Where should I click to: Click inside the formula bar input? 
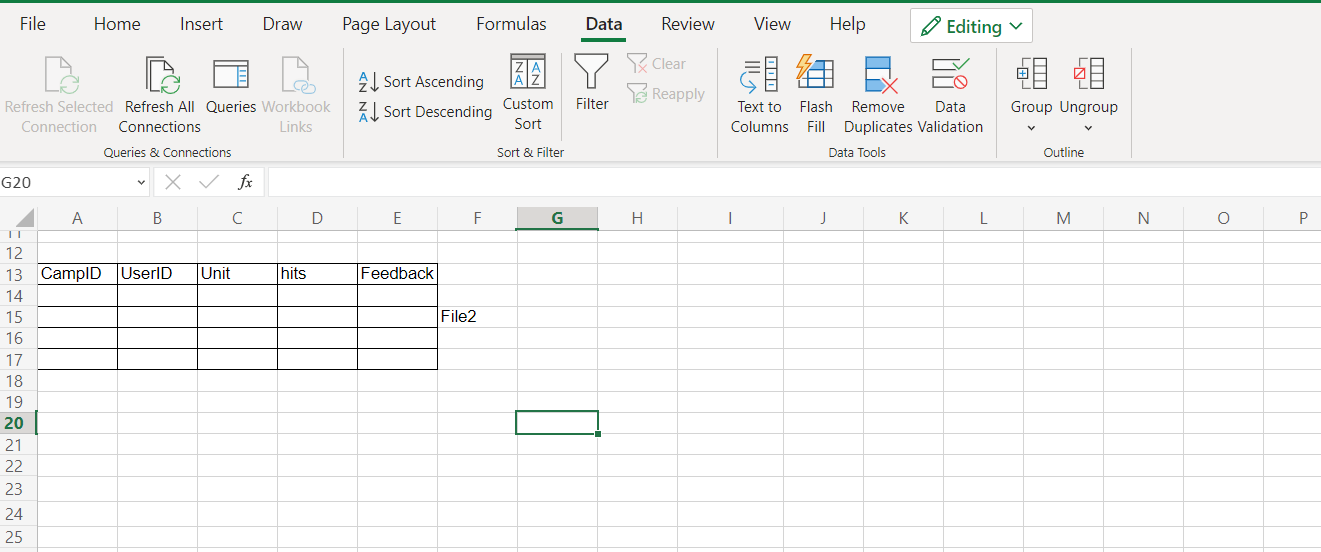point(794,182)
